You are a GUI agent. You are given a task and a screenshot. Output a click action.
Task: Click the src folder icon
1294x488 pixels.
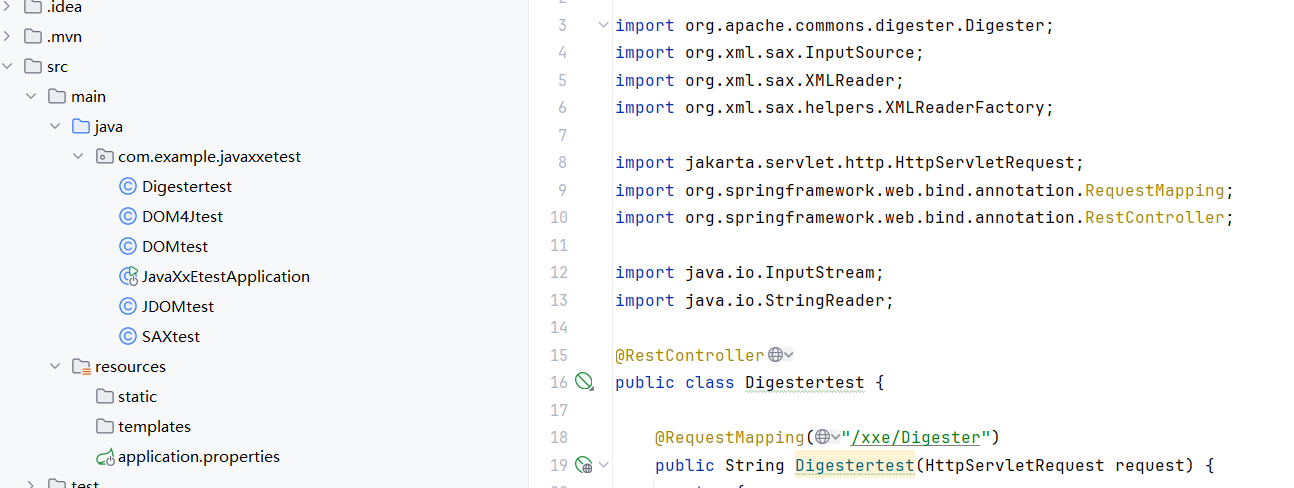pos(33,67)
